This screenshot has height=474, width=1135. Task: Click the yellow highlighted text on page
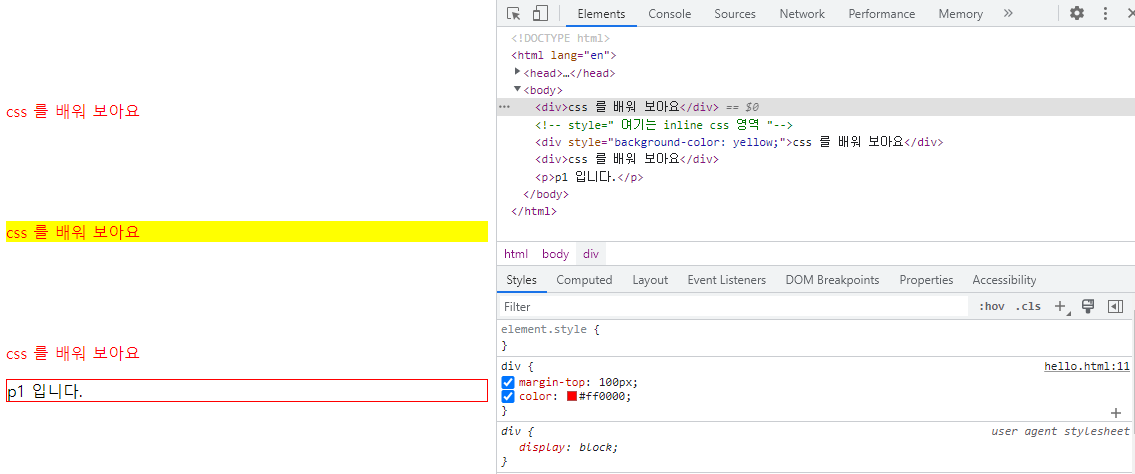(x=72, y=232)
